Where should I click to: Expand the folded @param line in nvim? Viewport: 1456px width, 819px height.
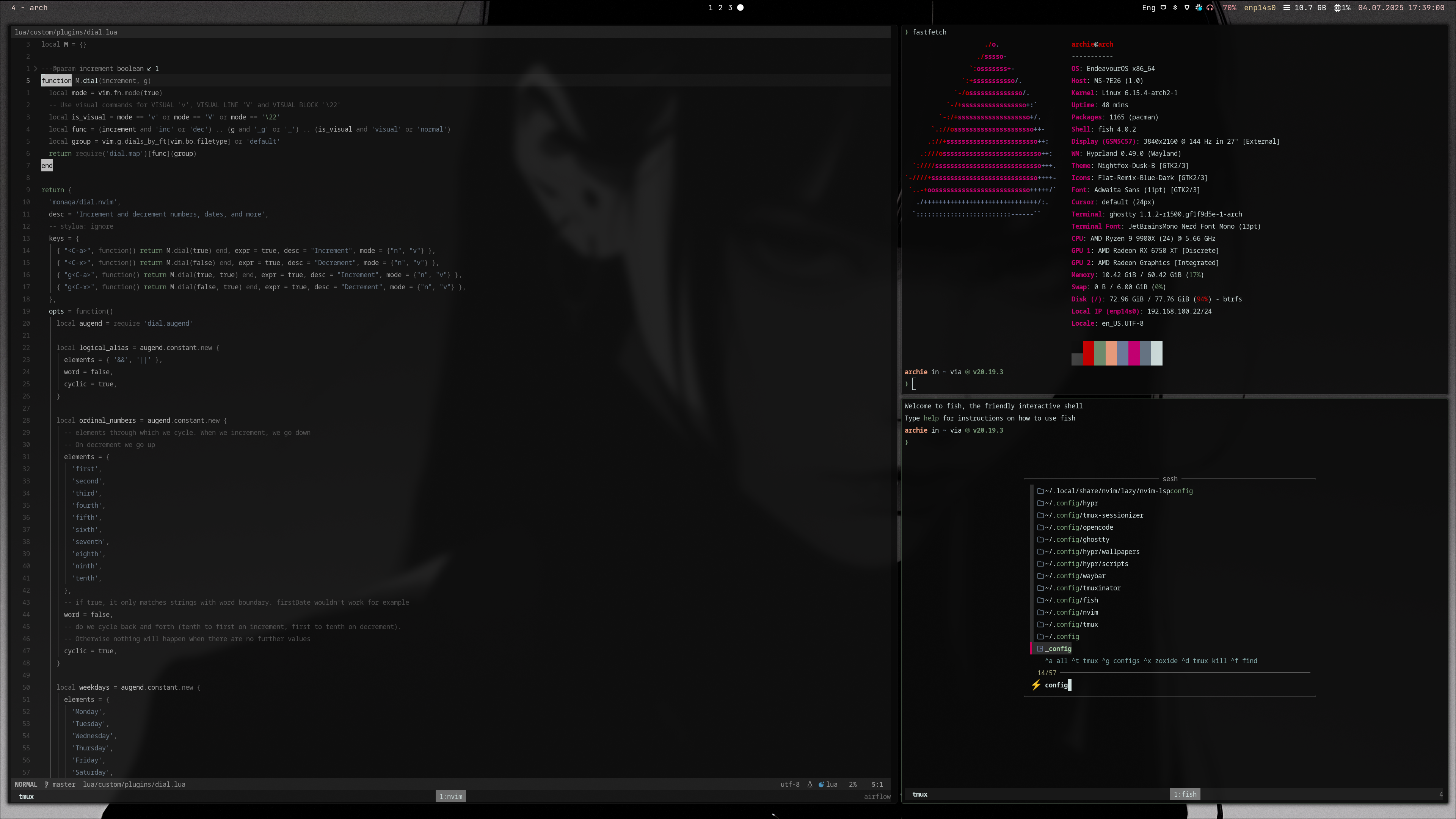36,68
